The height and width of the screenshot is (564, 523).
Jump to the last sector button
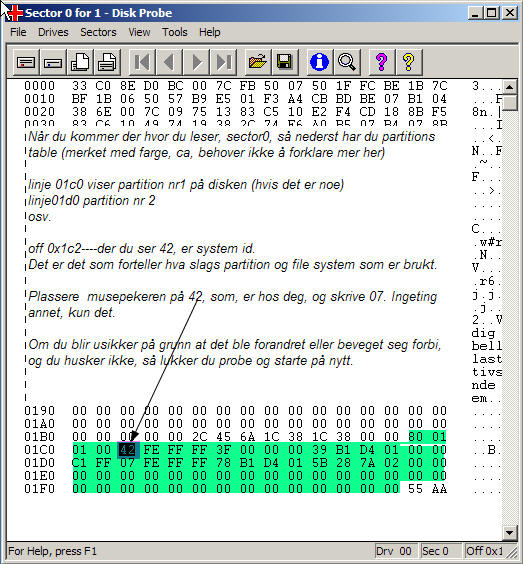pyautogui.click(x=223, y=62)
